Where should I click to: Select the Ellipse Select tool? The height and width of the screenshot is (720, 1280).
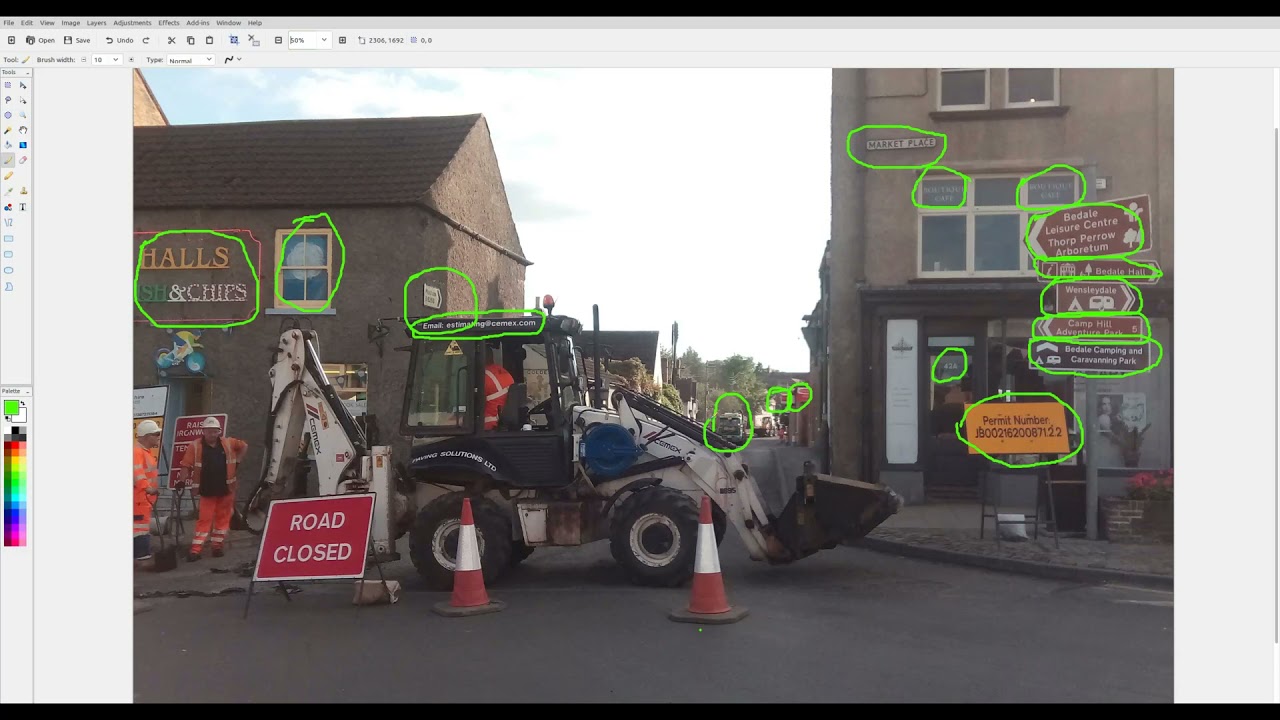[x=8, y=115]
